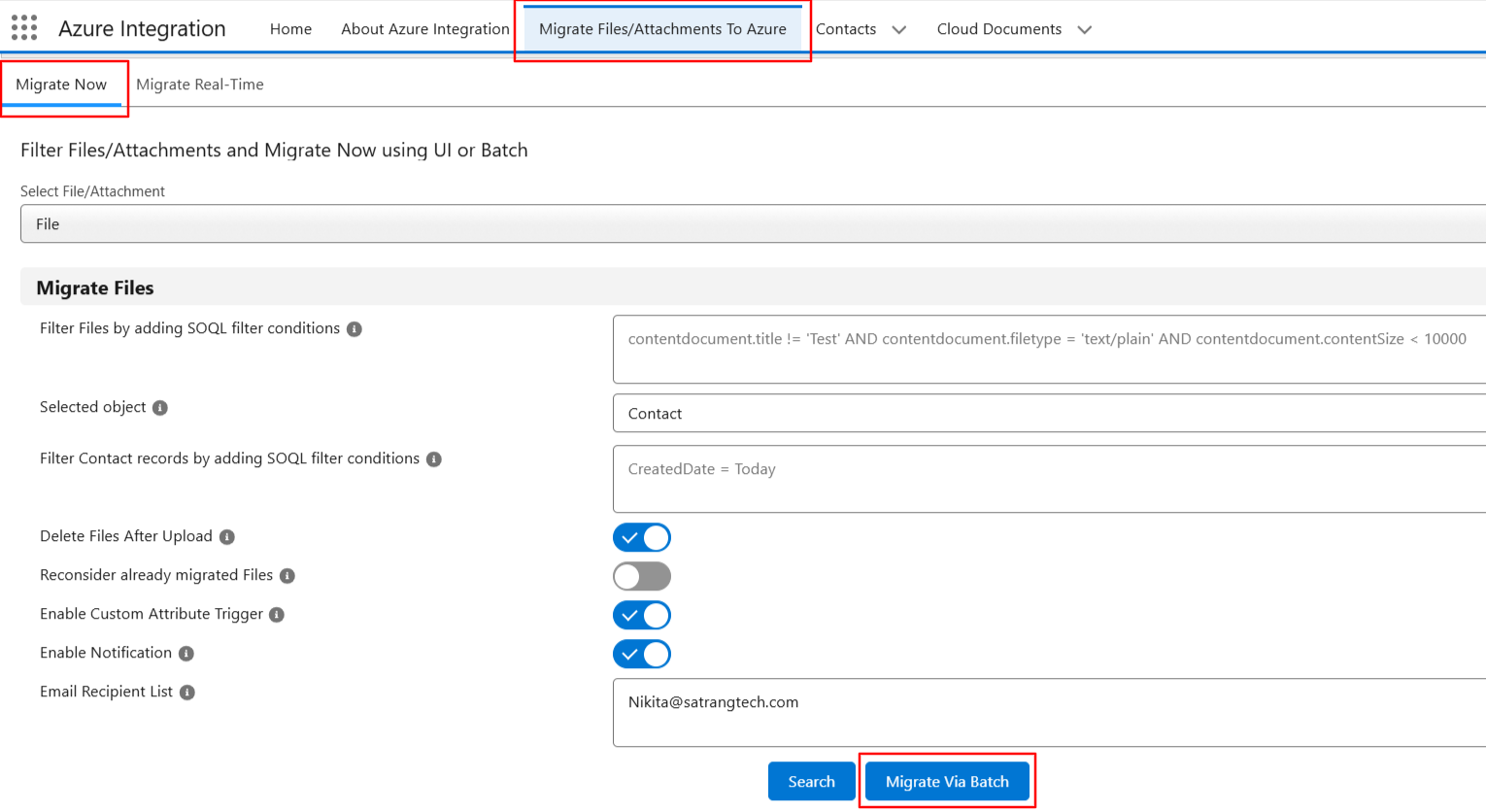The image size is (1486, 812).
Task: Click info icon beside Delete Files After Upload
Action: 227,537
